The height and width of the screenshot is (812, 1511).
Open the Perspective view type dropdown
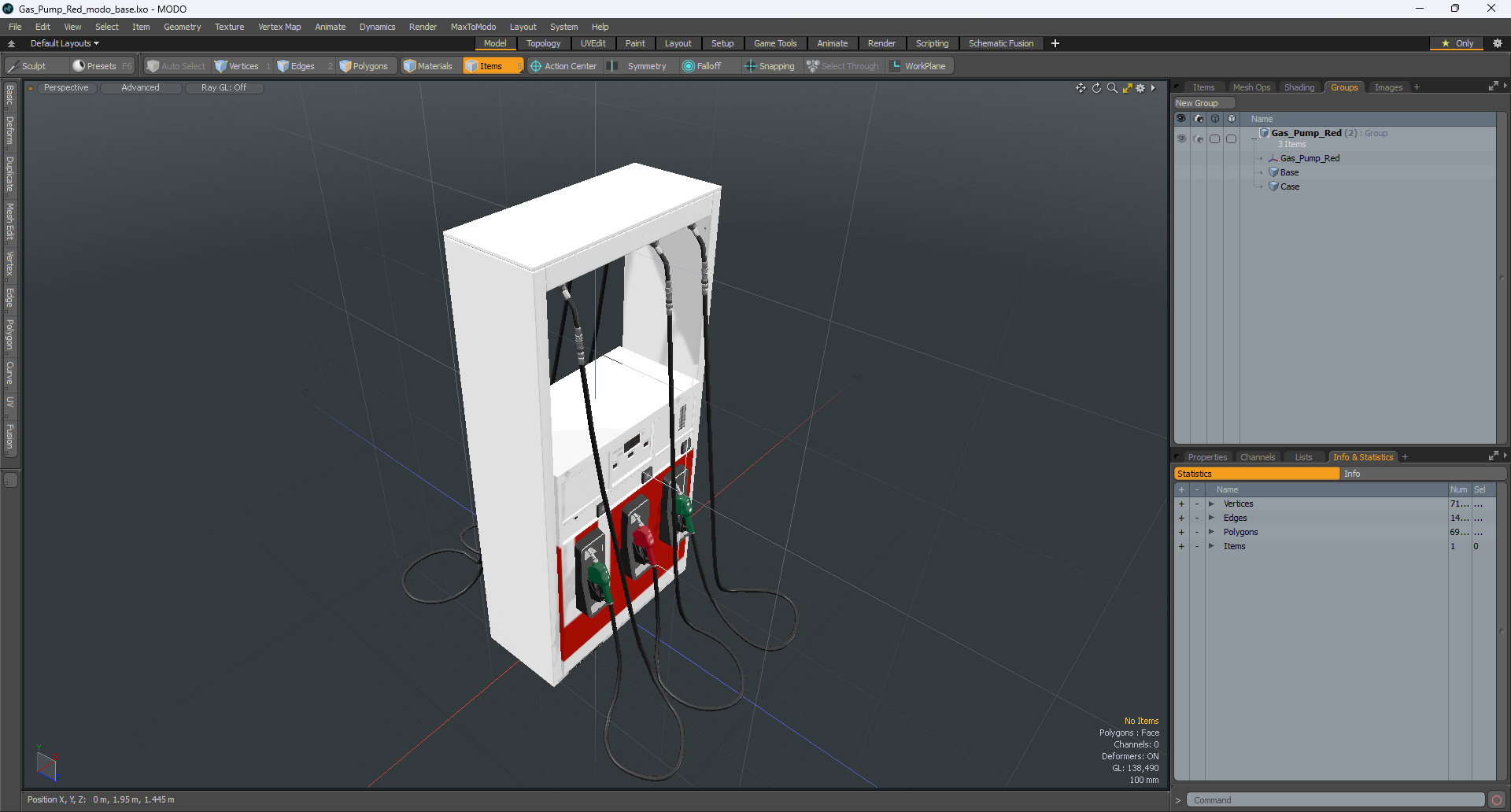pyautogui.click(x=66, y=88)
